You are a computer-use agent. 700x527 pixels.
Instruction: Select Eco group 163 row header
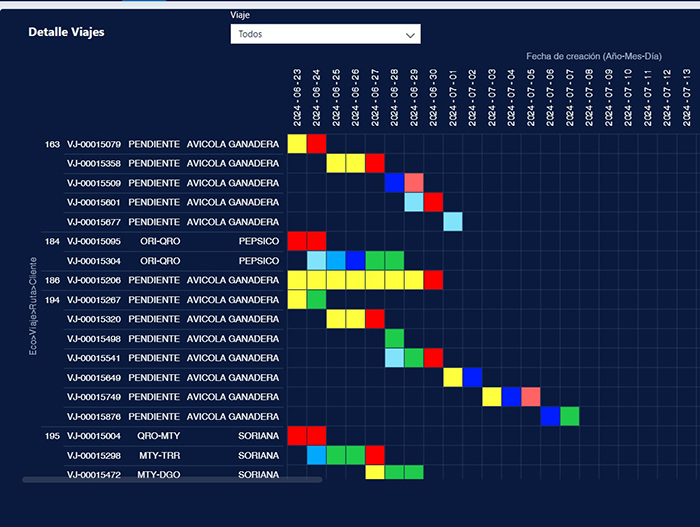click(52, 144)
